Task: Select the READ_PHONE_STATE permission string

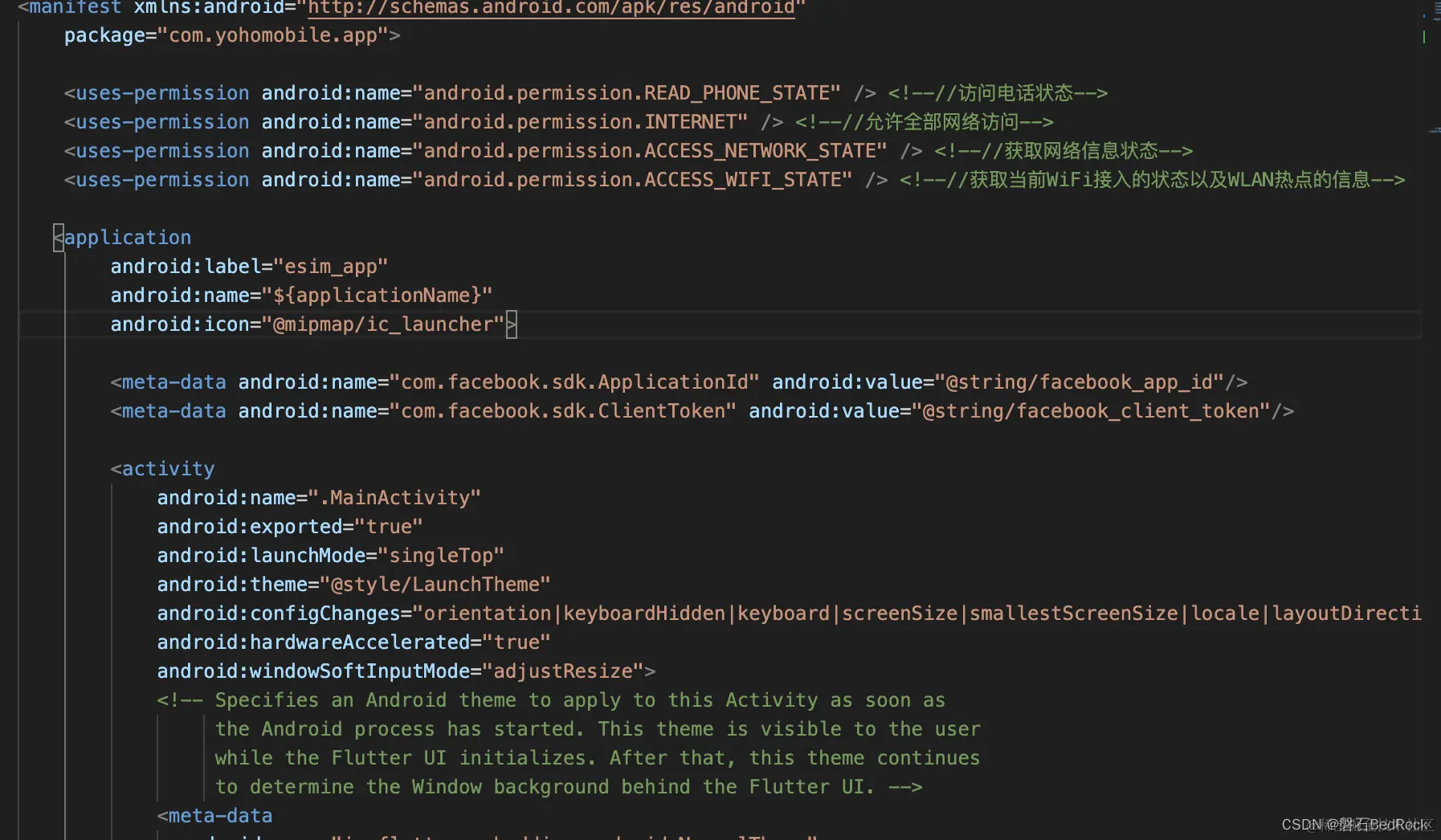Action: (x=627, y=93)
